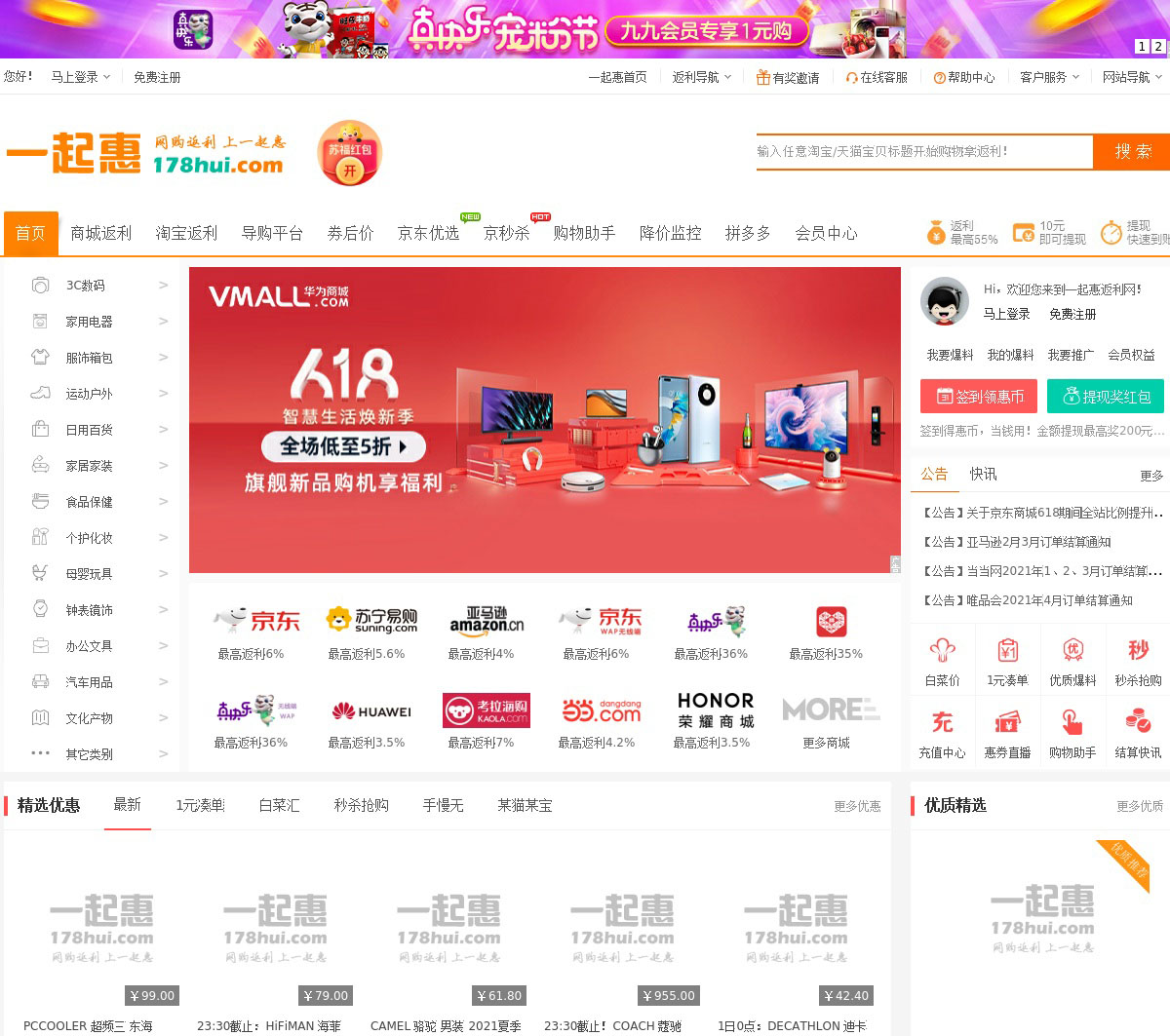Open the 首页 navigation tab
The height and width of the screenshot is (1036, 1170).
pyautogui.click(x=31, y=234)
